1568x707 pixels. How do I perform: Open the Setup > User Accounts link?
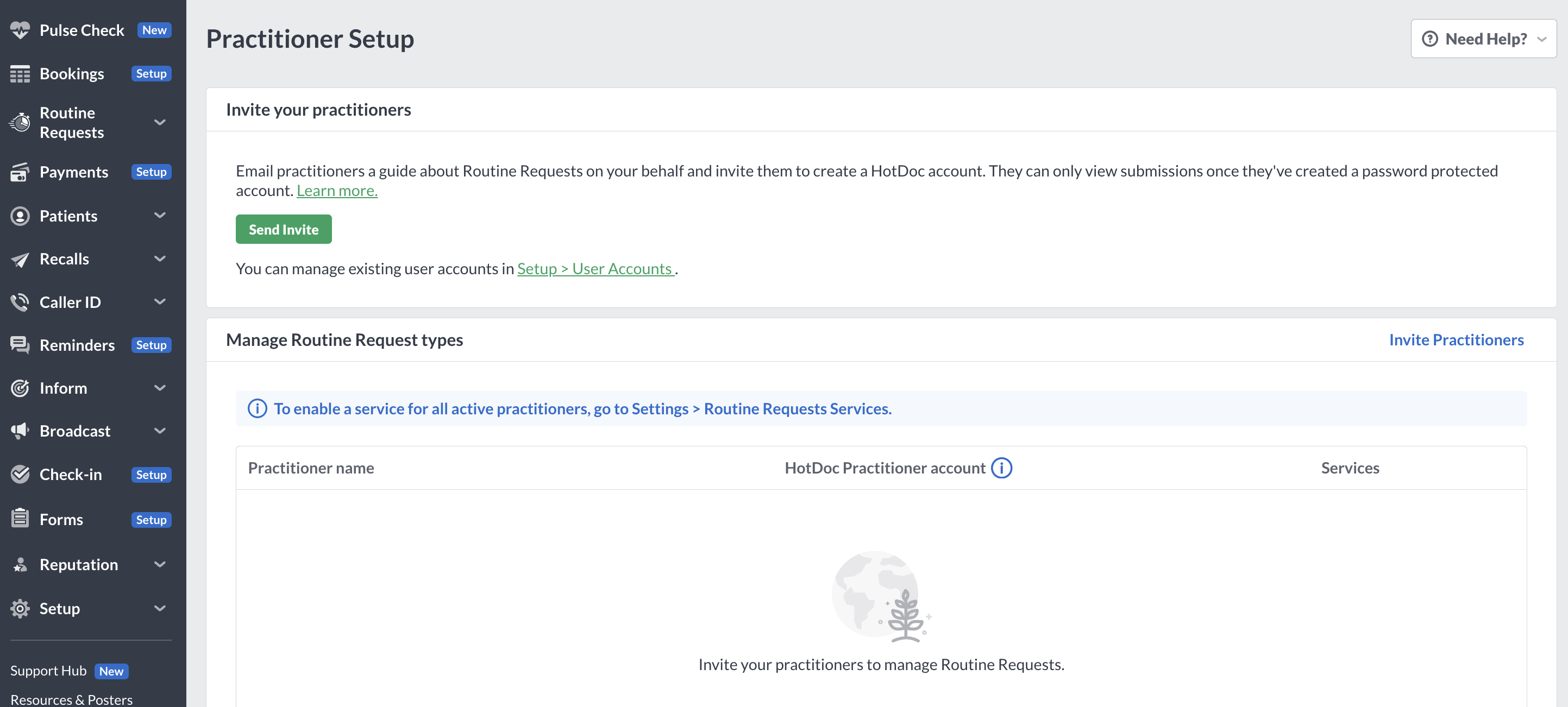click(x=596, y=268)
